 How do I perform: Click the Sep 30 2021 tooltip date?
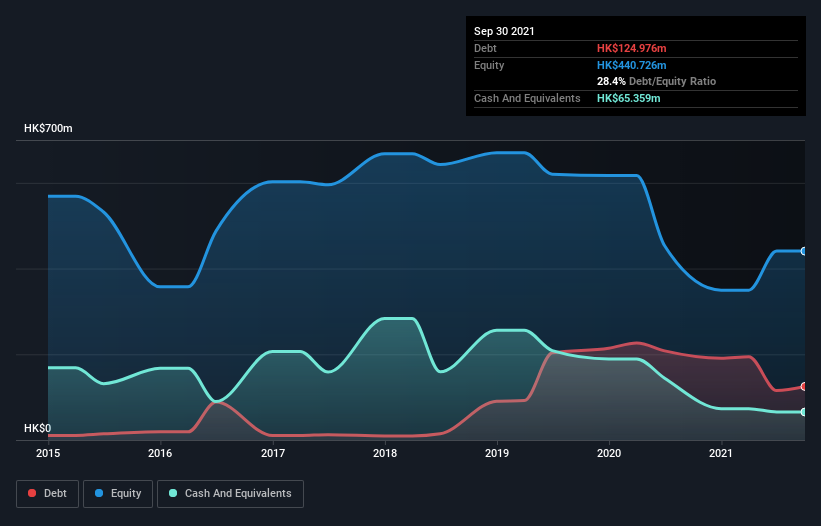504,31
